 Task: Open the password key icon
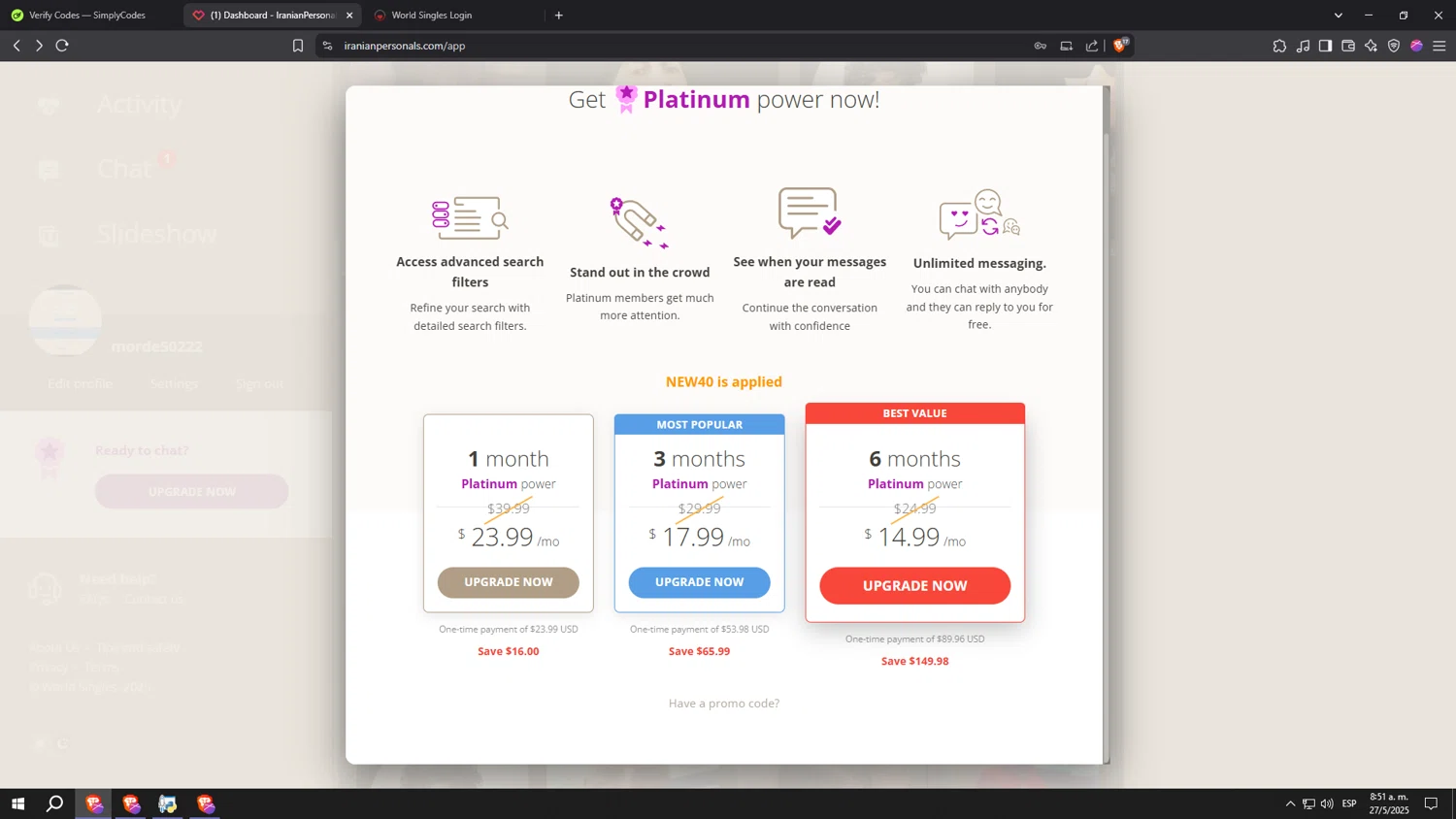point(1041,46)
